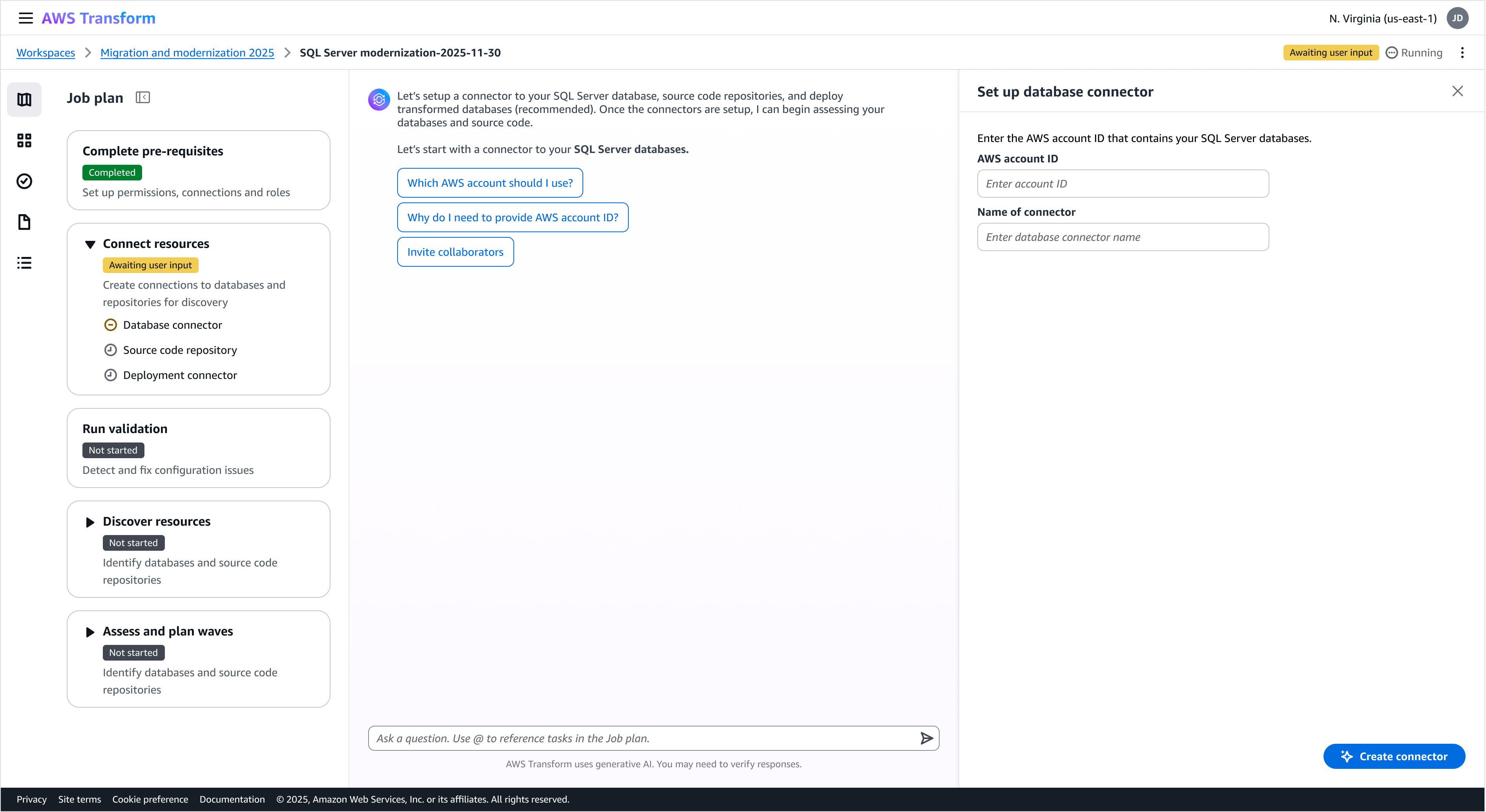This screenshot has height=812, width=1486.
Task: Click the JD user avatar
Action: click(x=1457, y=18)
